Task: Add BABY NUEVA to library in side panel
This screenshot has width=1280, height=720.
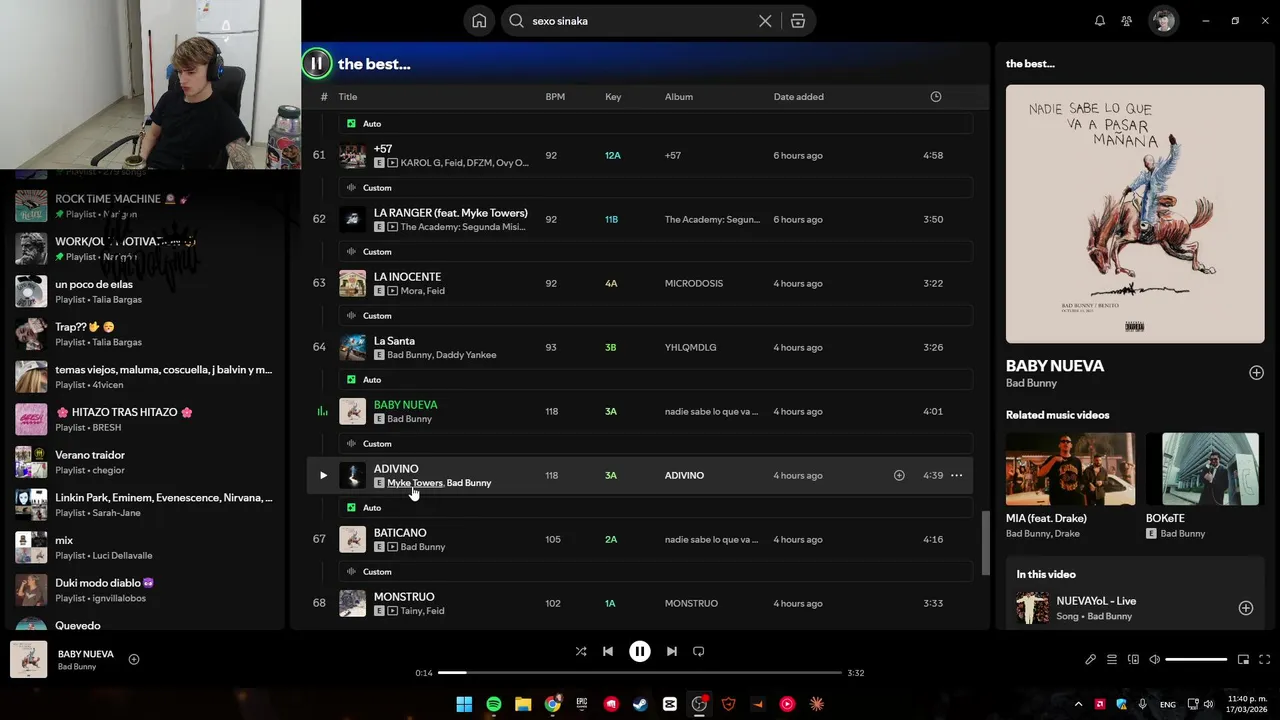Action: [x=1256, y=373]
